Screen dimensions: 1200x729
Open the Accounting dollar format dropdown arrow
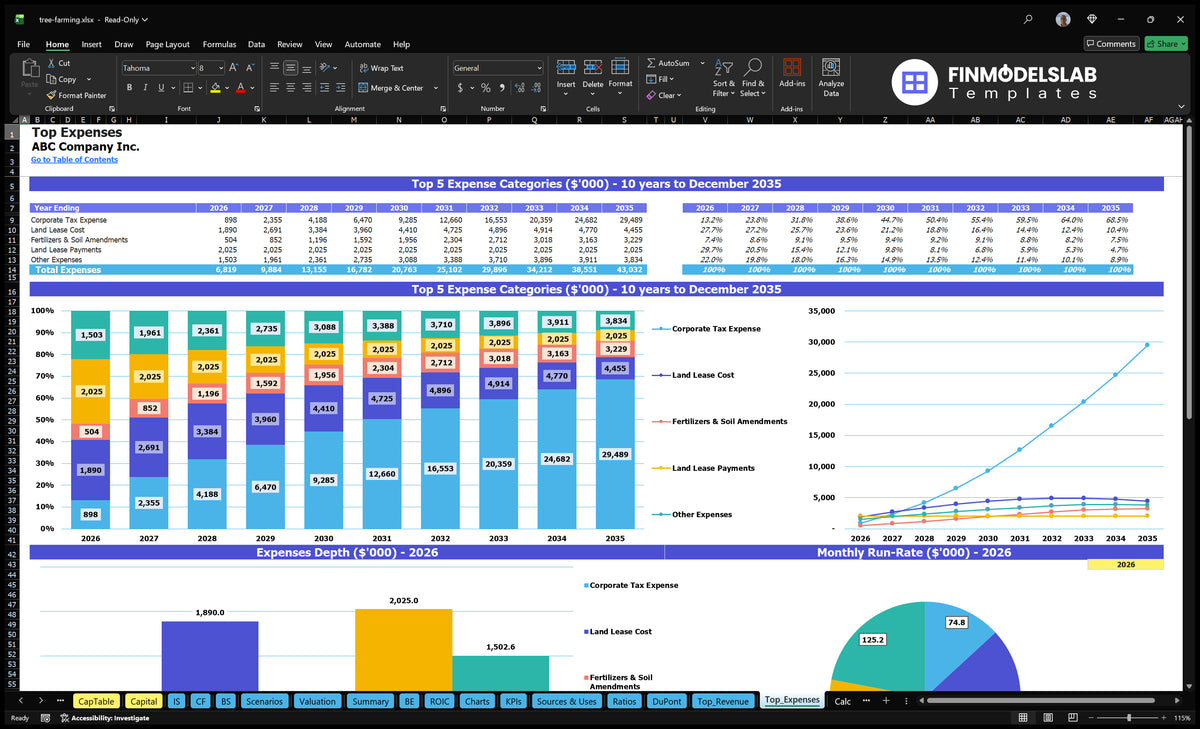472,88
